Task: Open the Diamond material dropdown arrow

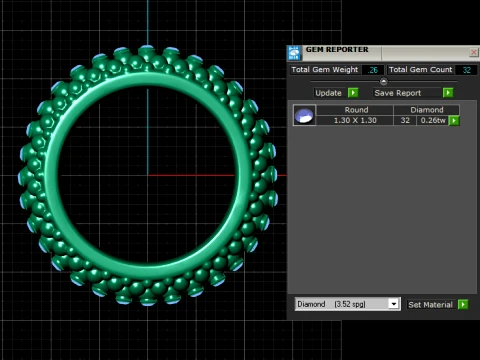Action: click(394, 304)
